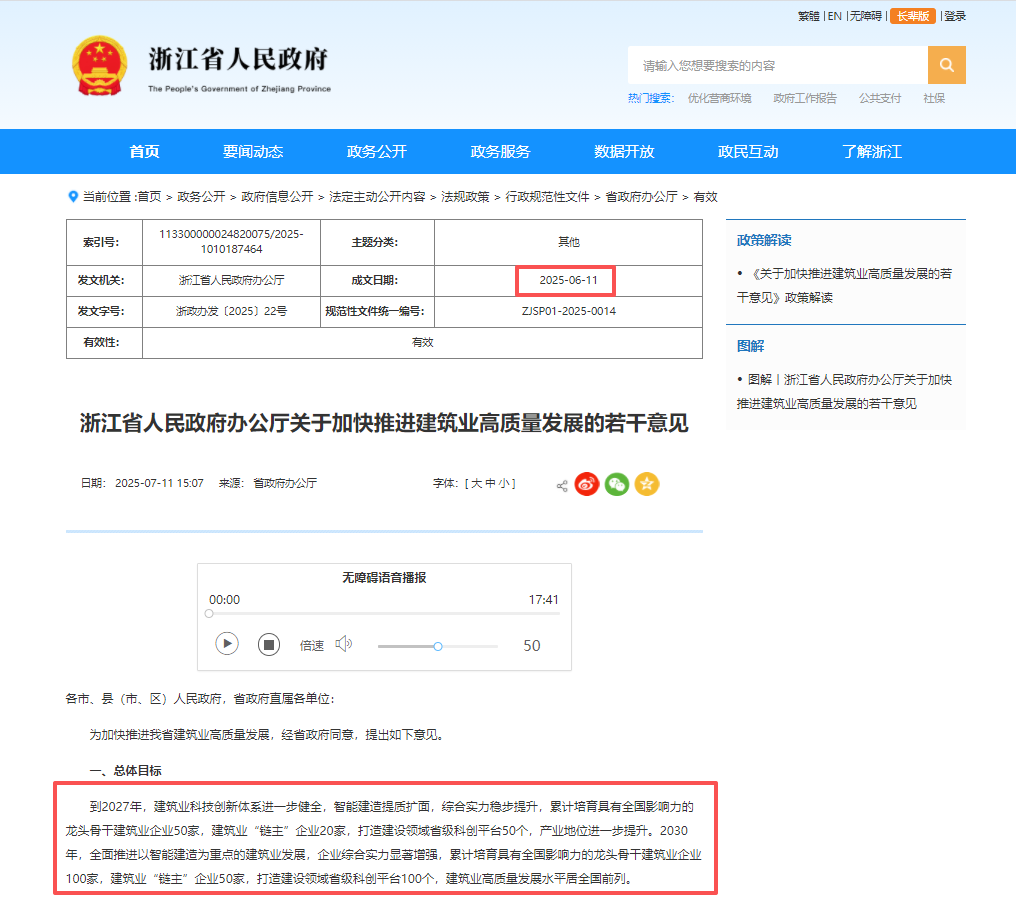The height and width of the screenshot is (902, 1016).
Task: Share article via WeChat icon
Action: (x=617, y=484)
